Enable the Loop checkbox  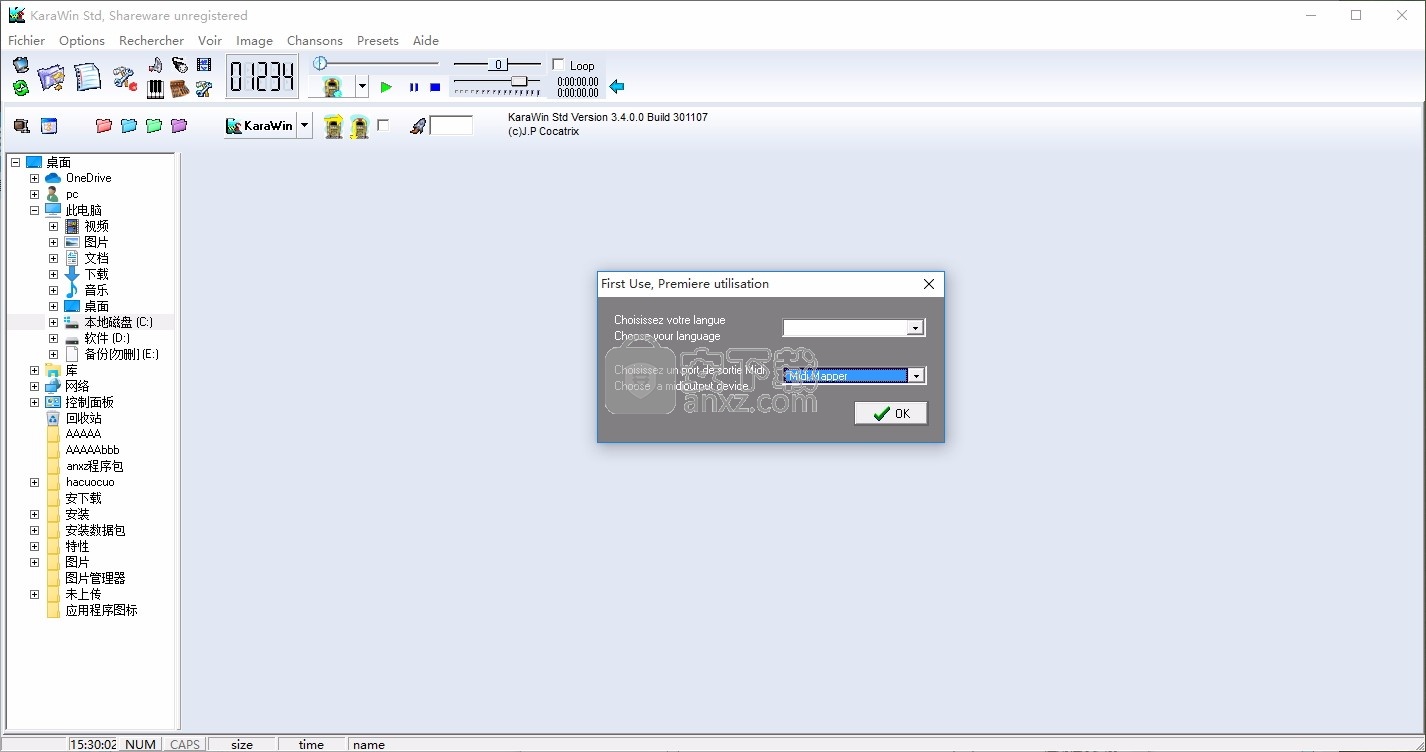click(x=558, y=65)
